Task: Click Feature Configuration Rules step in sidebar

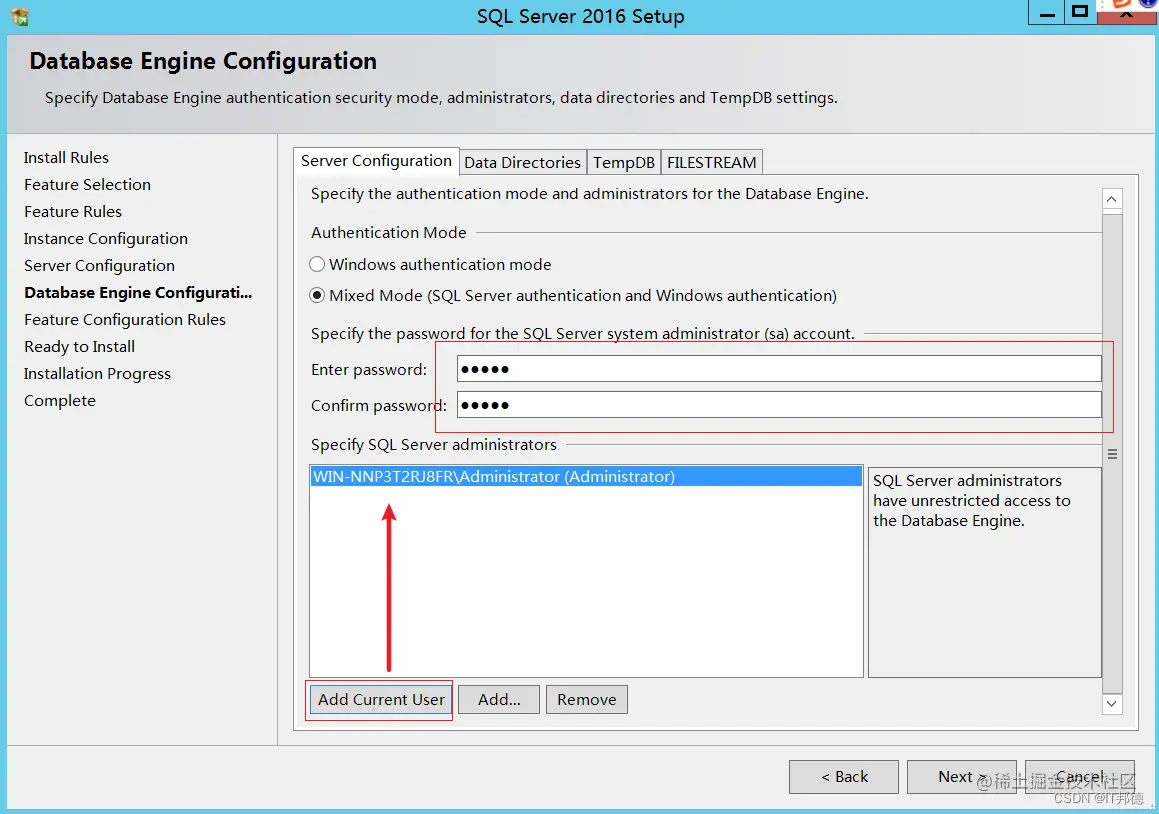Action: coord(125,319)
